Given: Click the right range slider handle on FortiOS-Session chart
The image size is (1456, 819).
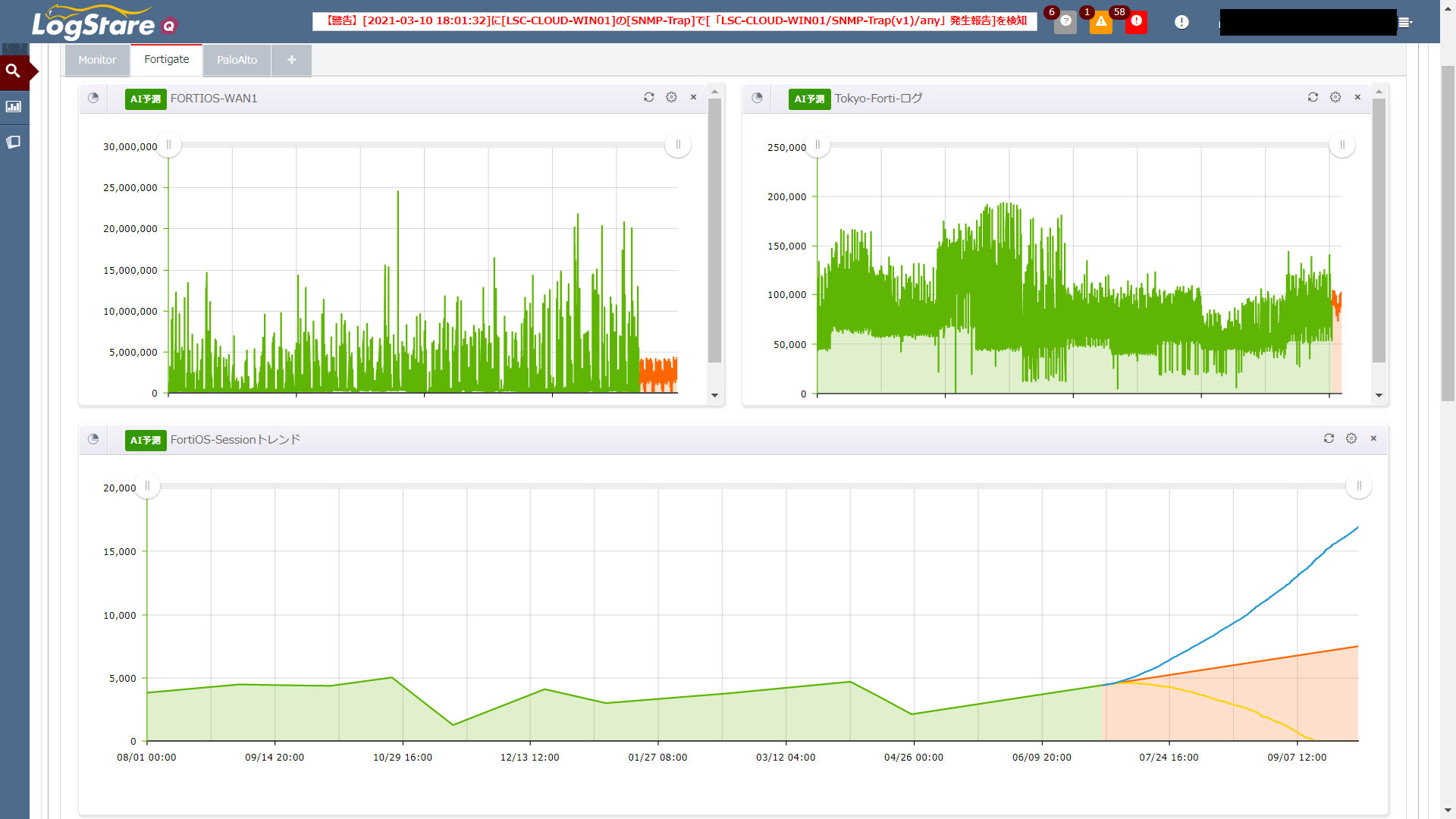Looking at the screenshot, I should [x=1358, y=486].
